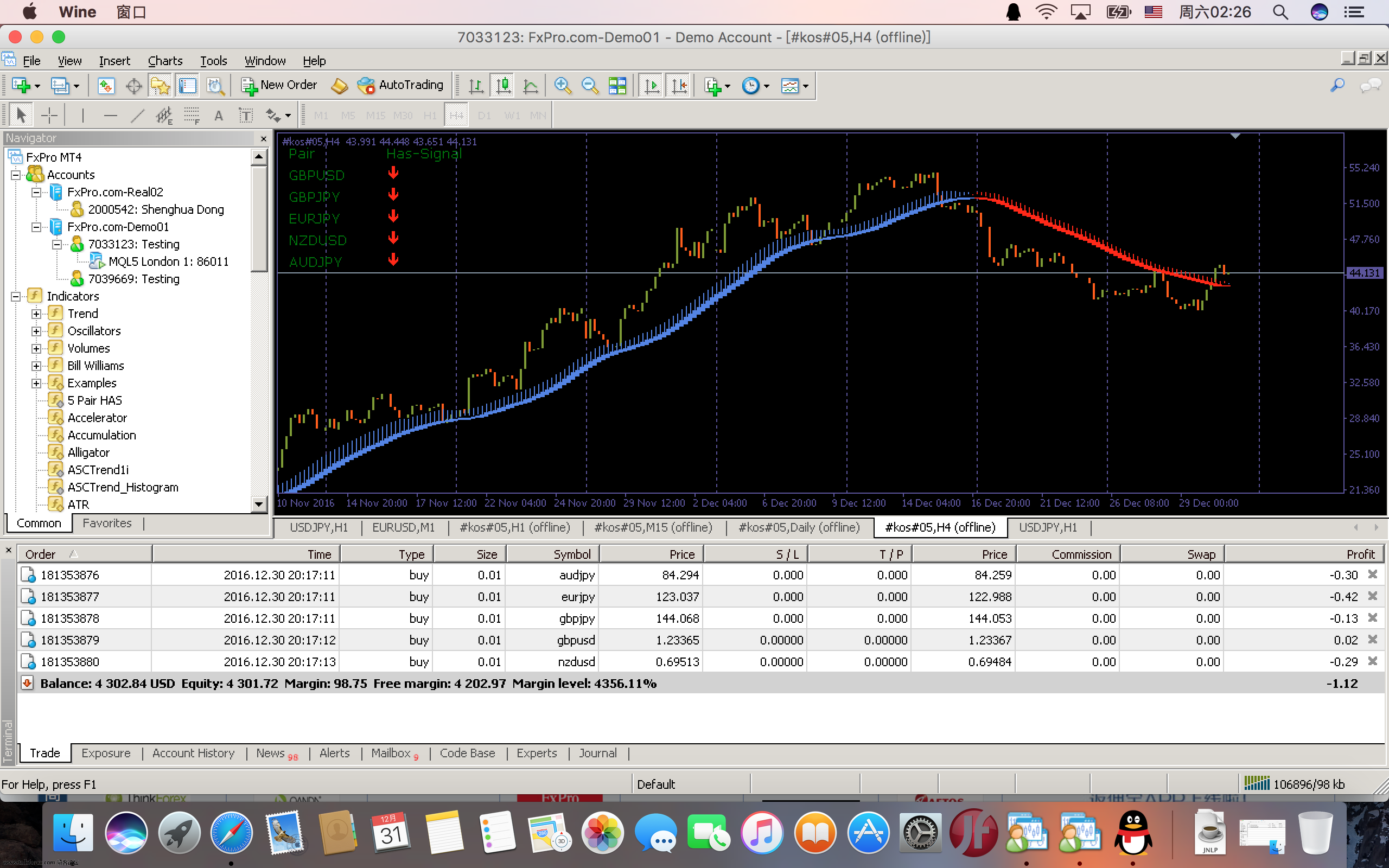1389x868 pixels.
Task: Toggle the Navigator panel star-folder icon
Action: (160, 86)
